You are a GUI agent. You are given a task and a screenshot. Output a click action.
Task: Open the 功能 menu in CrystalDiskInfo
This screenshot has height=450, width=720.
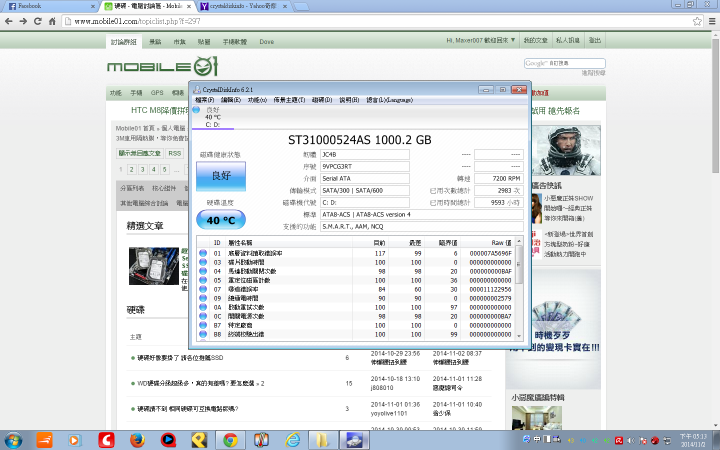[x=257, y=100]
